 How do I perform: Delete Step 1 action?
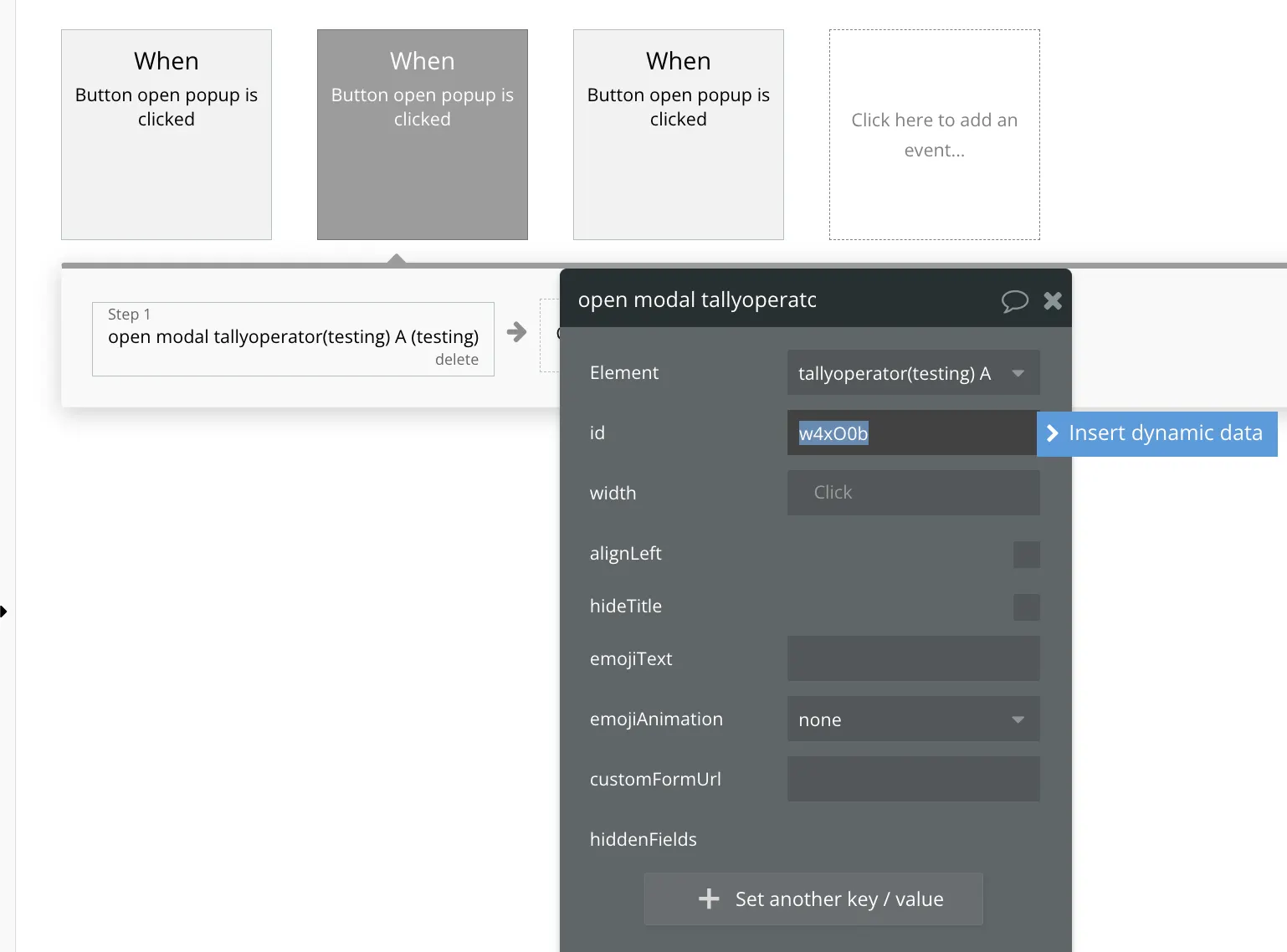pos(456,360)
